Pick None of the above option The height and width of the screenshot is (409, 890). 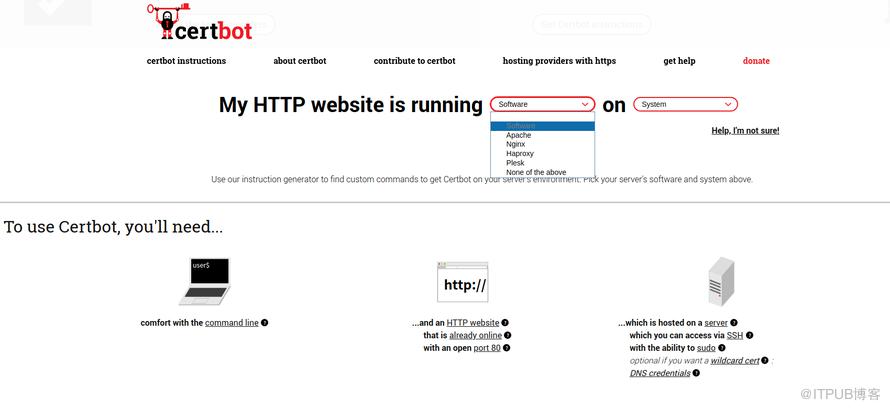click(x=543, y=172)
